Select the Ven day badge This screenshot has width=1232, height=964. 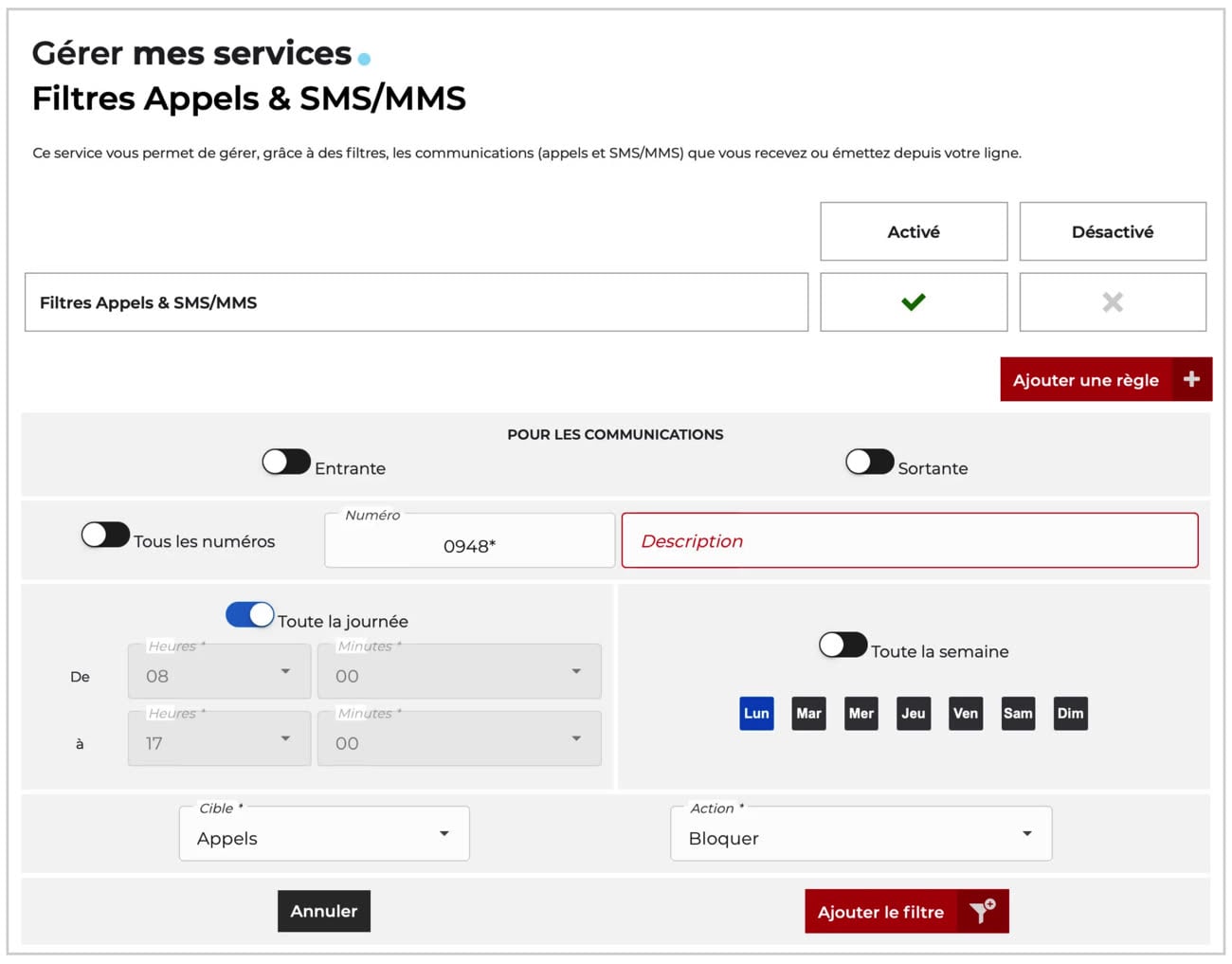point(966,714)
